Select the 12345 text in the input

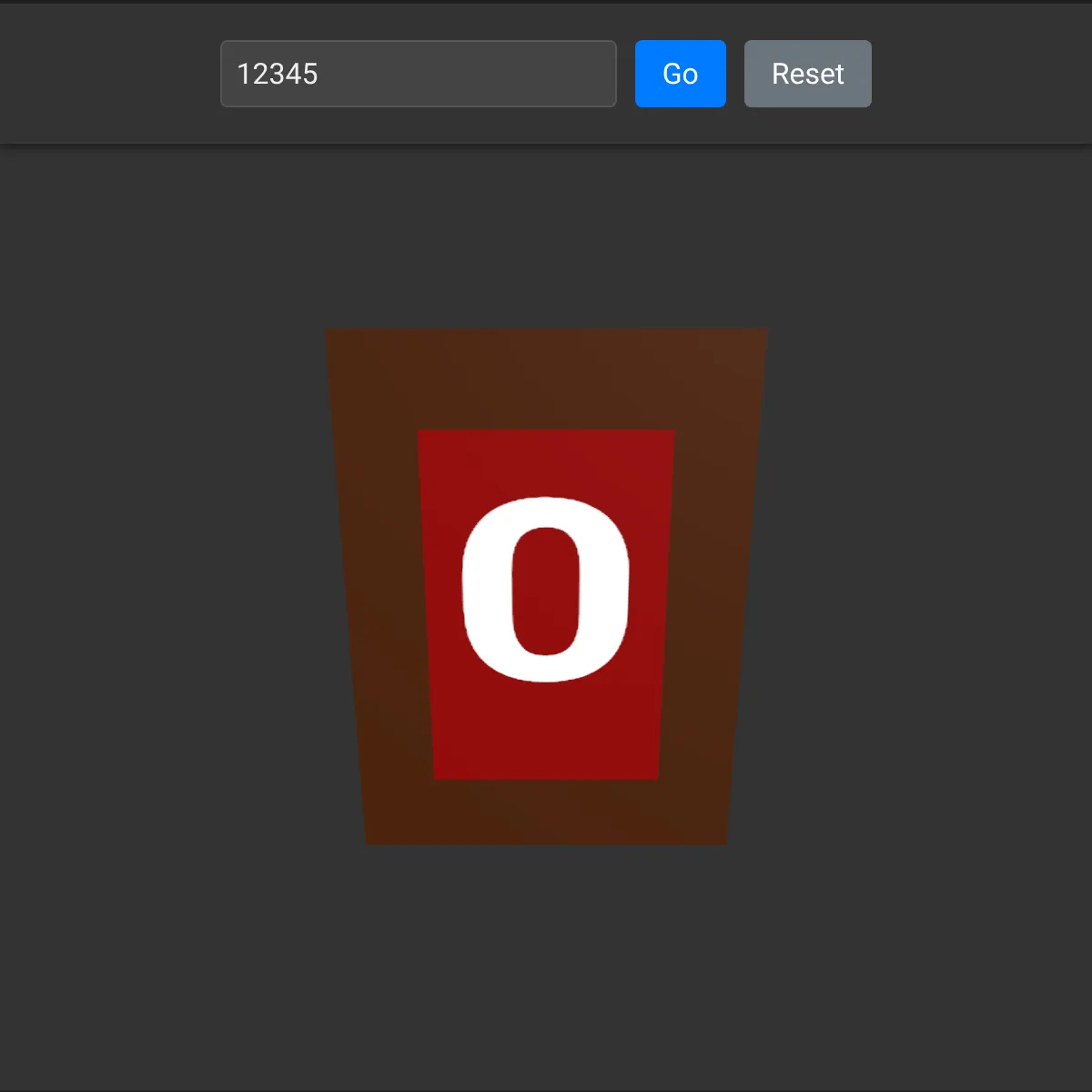point(278,74)
